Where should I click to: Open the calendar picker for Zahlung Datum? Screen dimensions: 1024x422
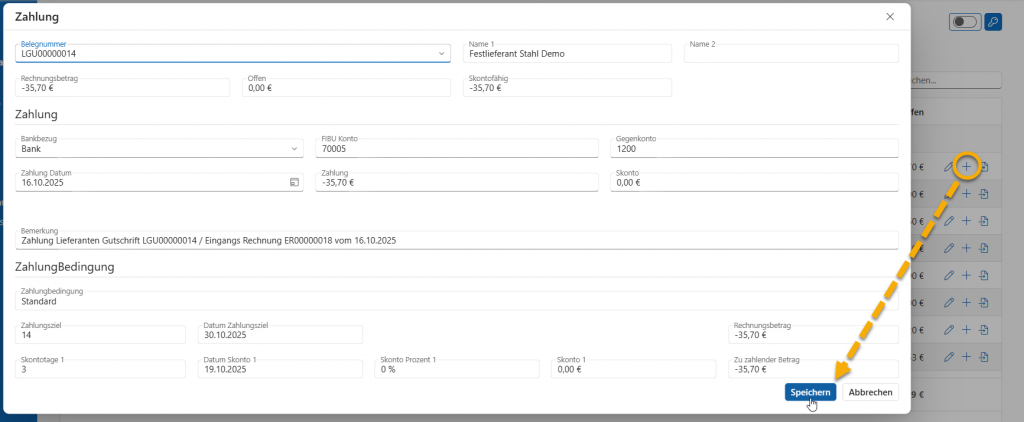point(294,182)
